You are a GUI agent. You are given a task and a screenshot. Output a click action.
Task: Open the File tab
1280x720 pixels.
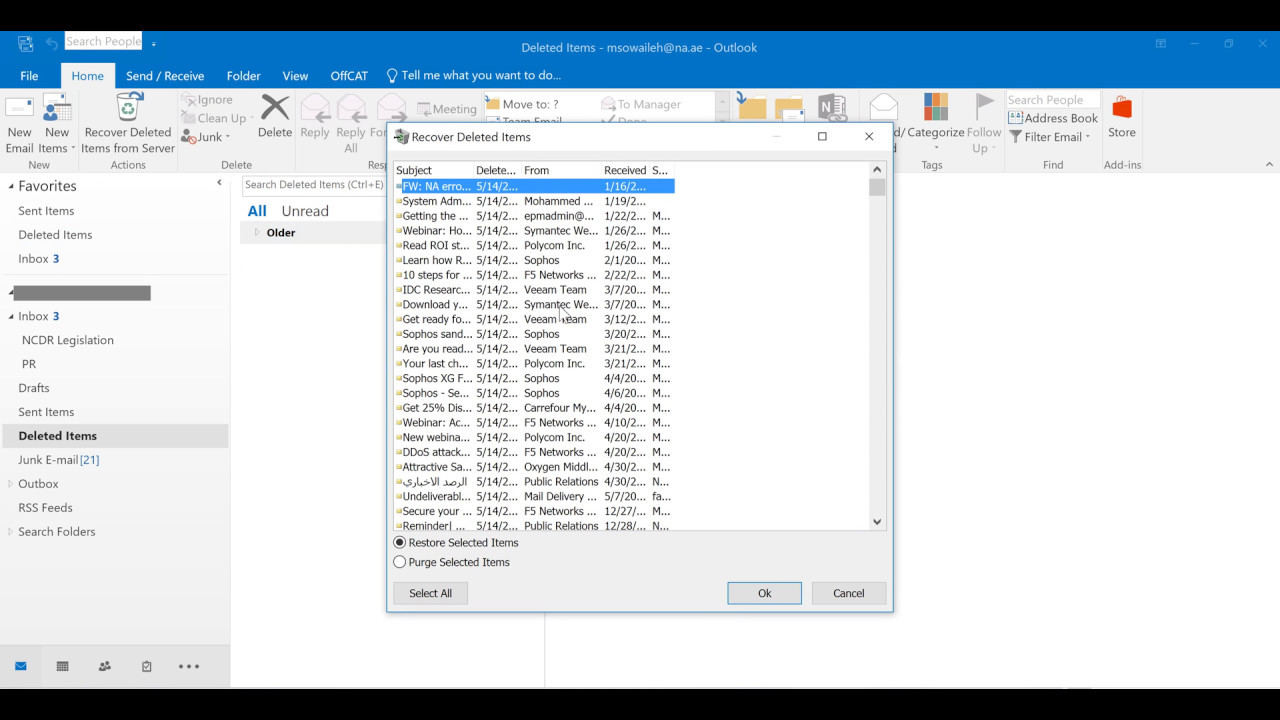coord(29,76)
